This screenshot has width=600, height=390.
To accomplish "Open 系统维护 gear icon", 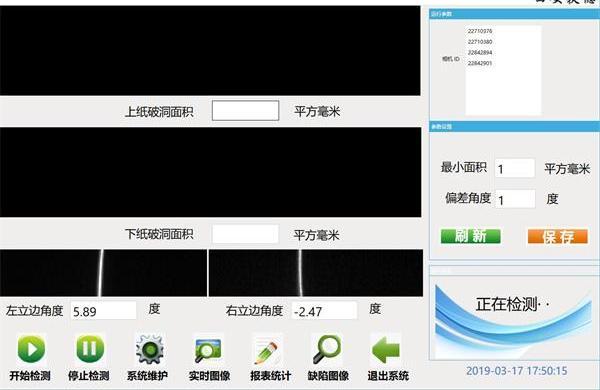I will [x=150, y=349].
